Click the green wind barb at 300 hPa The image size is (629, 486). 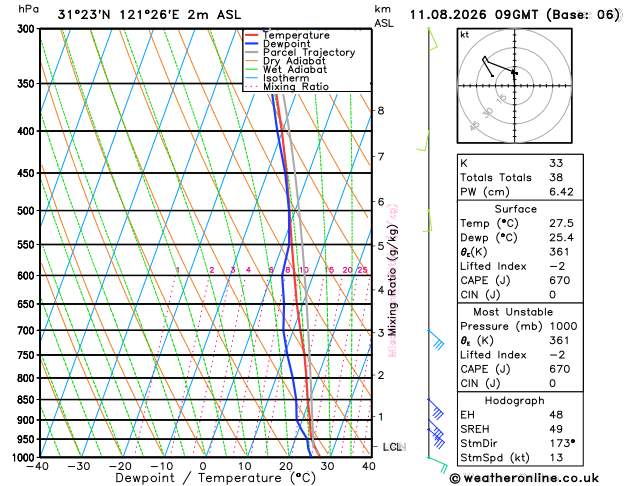coord(433,38)
